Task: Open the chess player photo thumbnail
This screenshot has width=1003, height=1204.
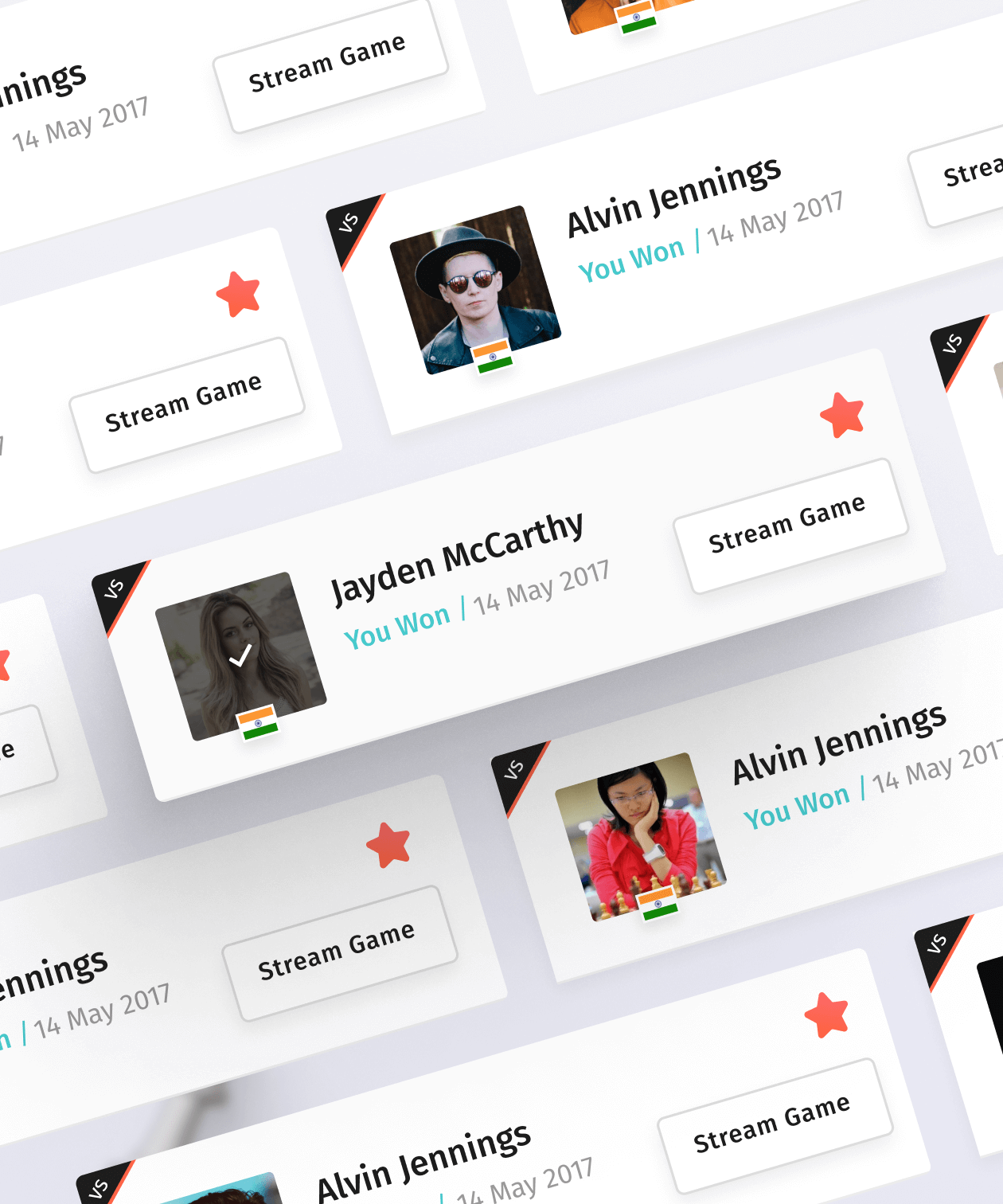Action: coord(641,837)
